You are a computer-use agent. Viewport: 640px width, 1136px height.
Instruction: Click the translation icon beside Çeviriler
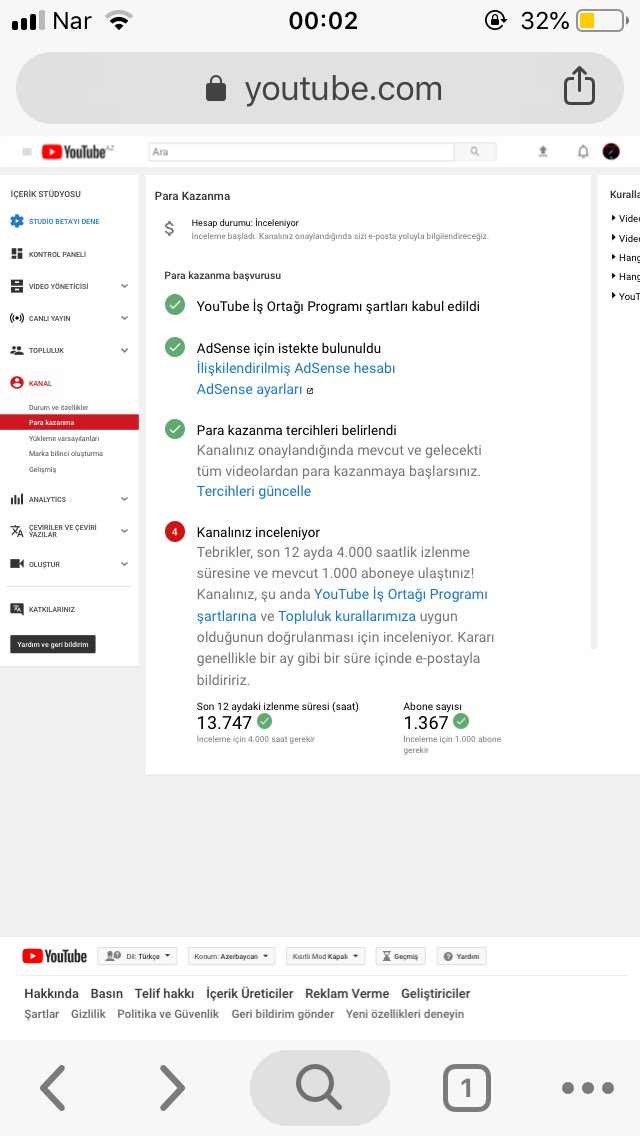click(17, 531)
